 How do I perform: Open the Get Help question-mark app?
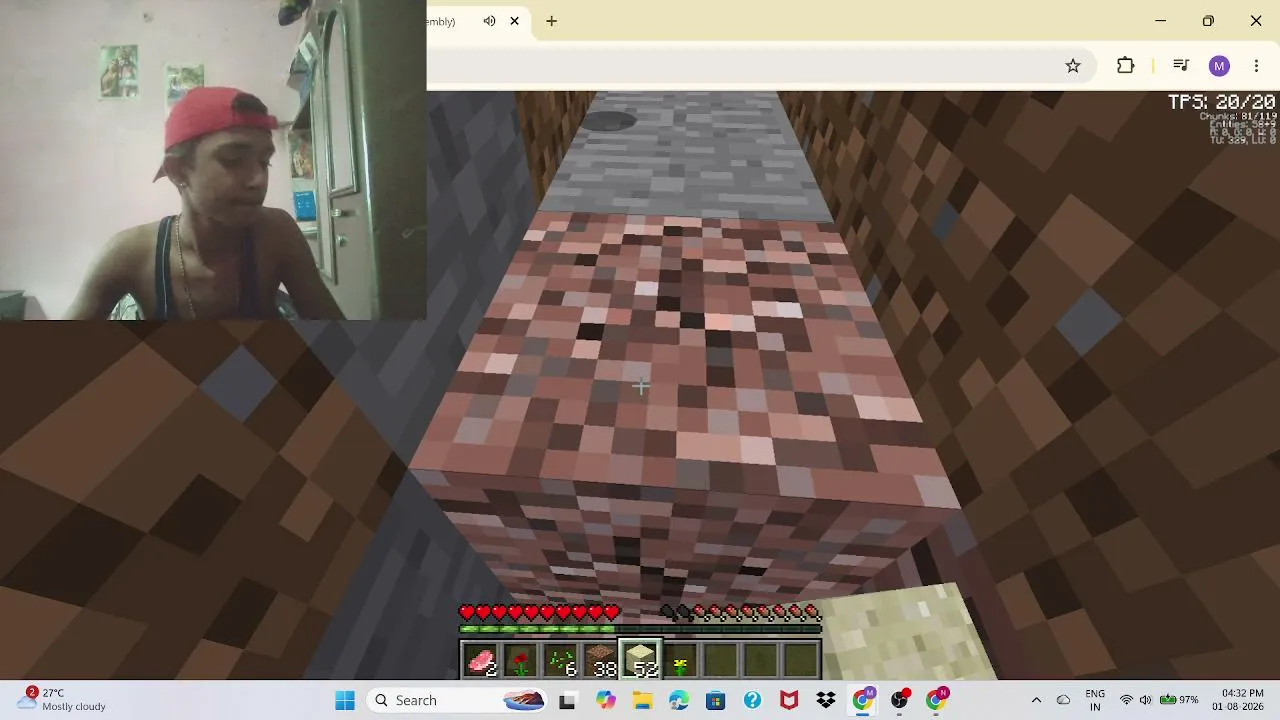(x=752, y=700)
